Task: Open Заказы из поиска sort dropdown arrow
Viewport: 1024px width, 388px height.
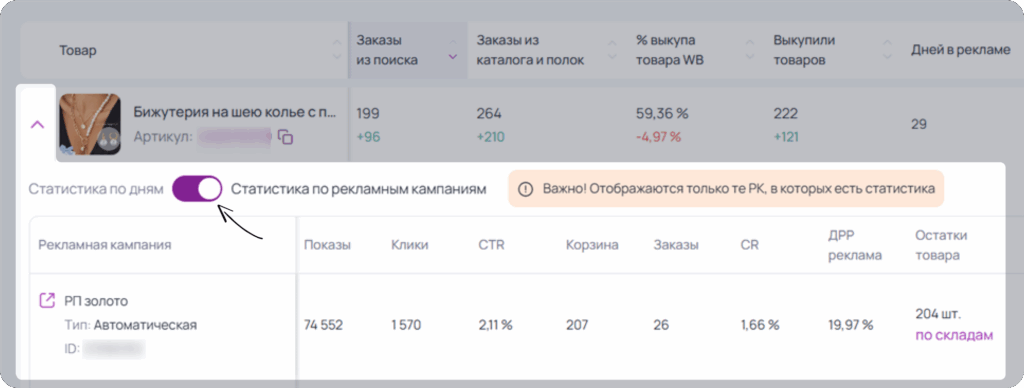Action: point(453,57)
